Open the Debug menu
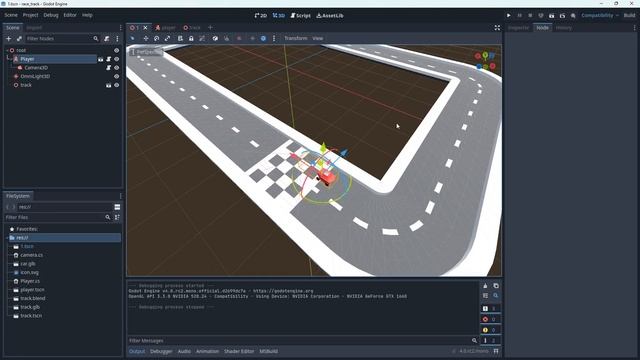This screenshot has width=640, height=360. tap(51, 15)
